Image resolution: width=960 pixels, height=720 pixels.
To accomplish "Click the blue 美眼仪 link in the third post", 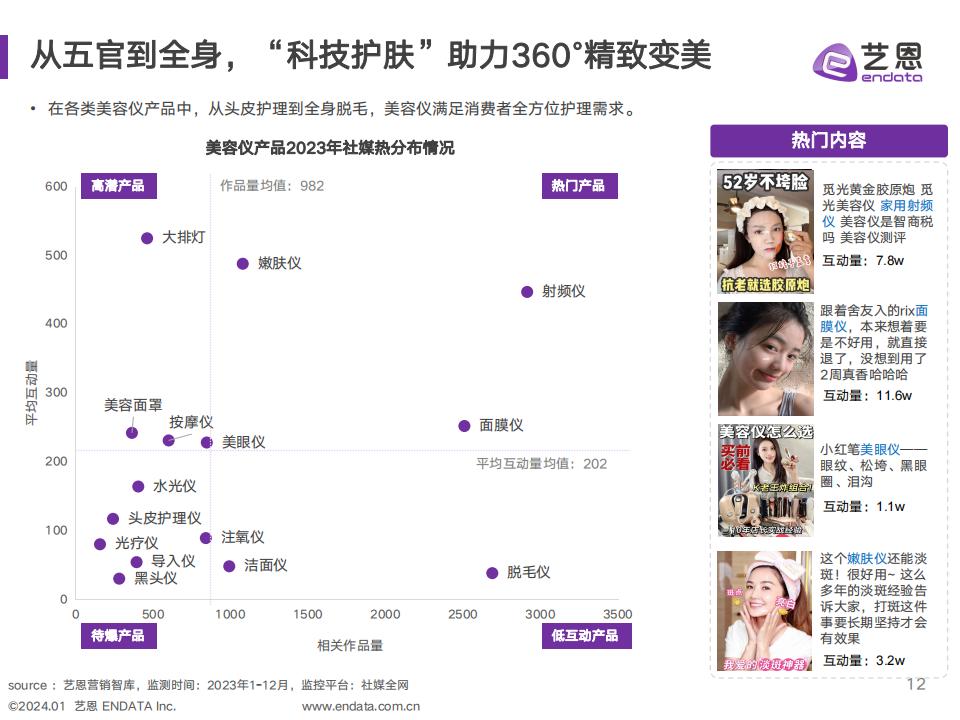I will [880, 450].
